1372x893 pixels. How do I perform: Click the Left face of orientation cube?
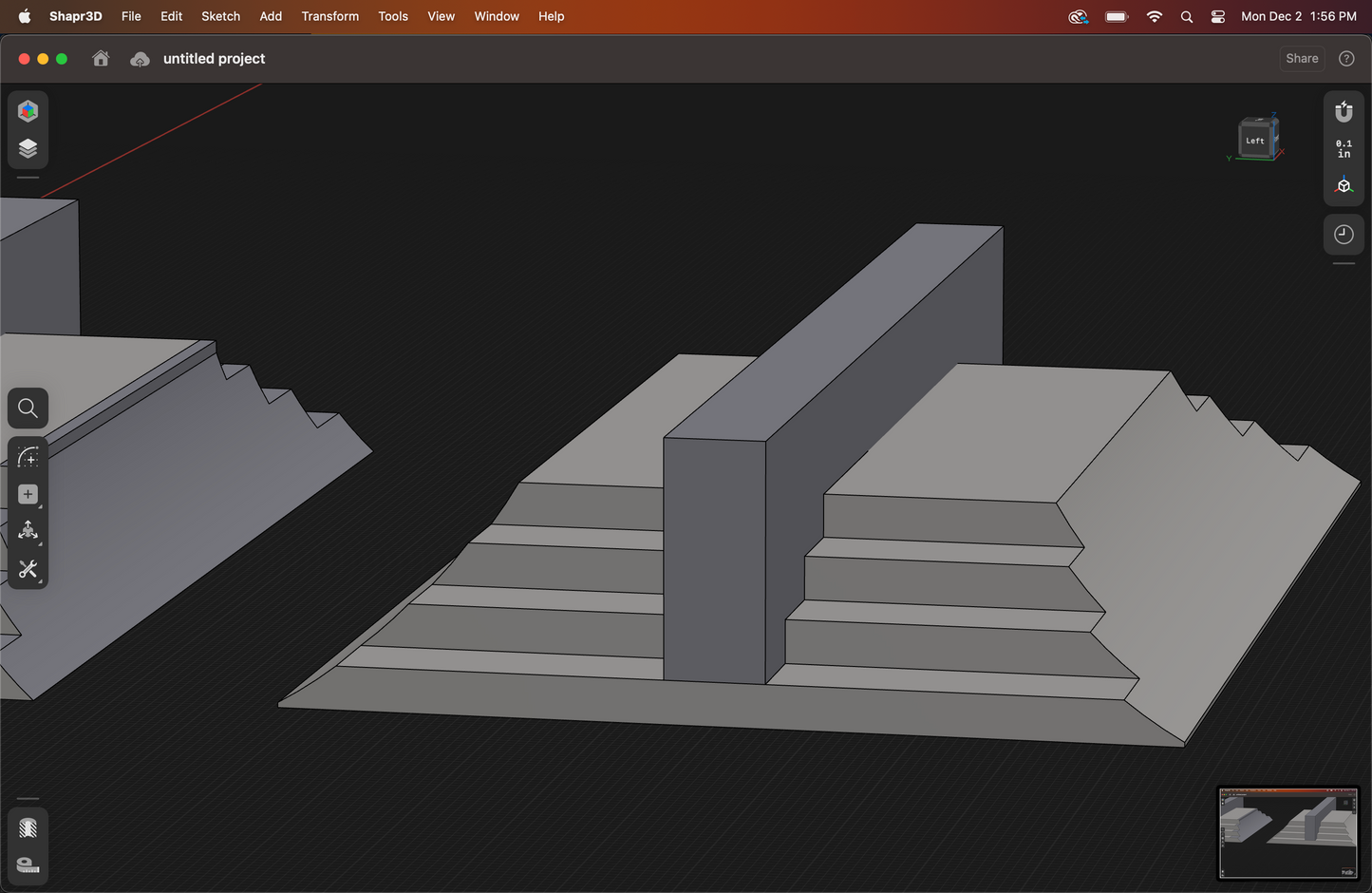tap(1254, 141)
